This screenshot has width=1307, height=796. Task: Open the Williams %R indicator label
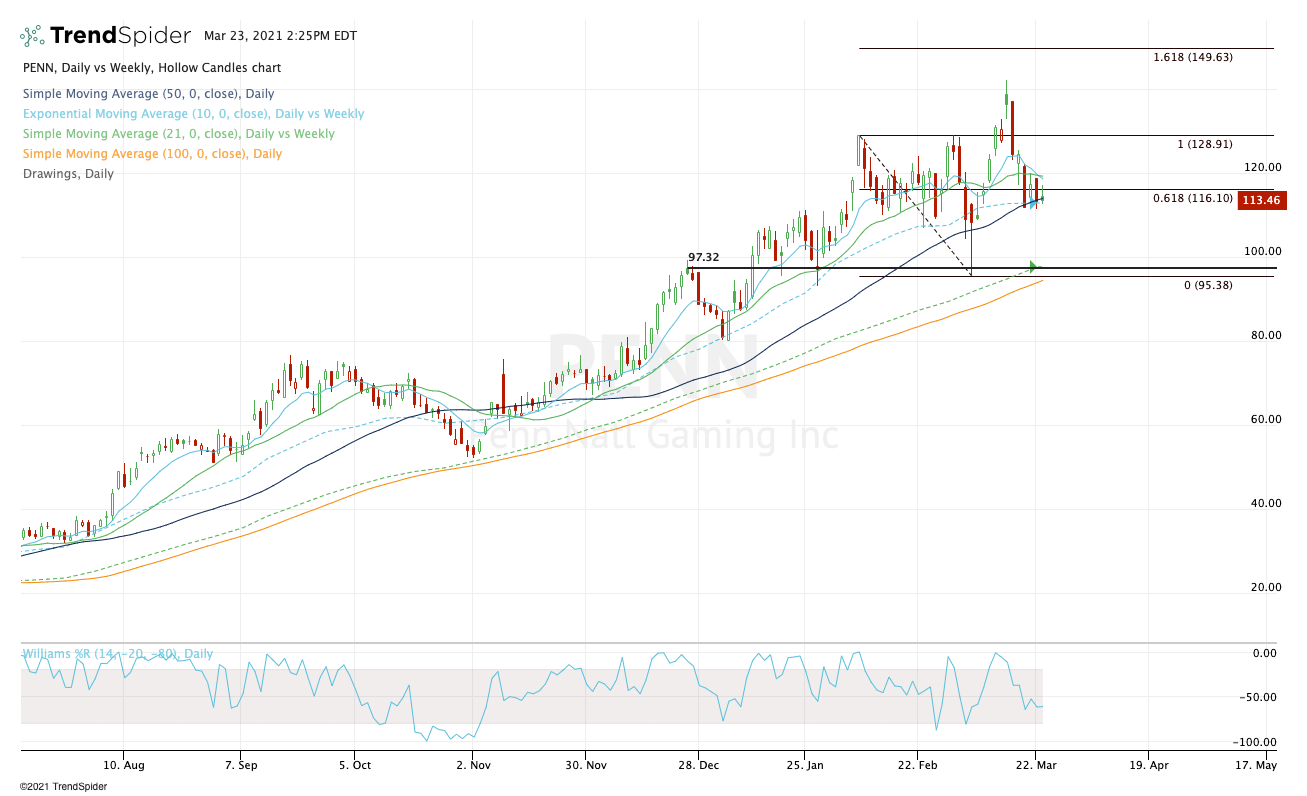tap(118, 654)
